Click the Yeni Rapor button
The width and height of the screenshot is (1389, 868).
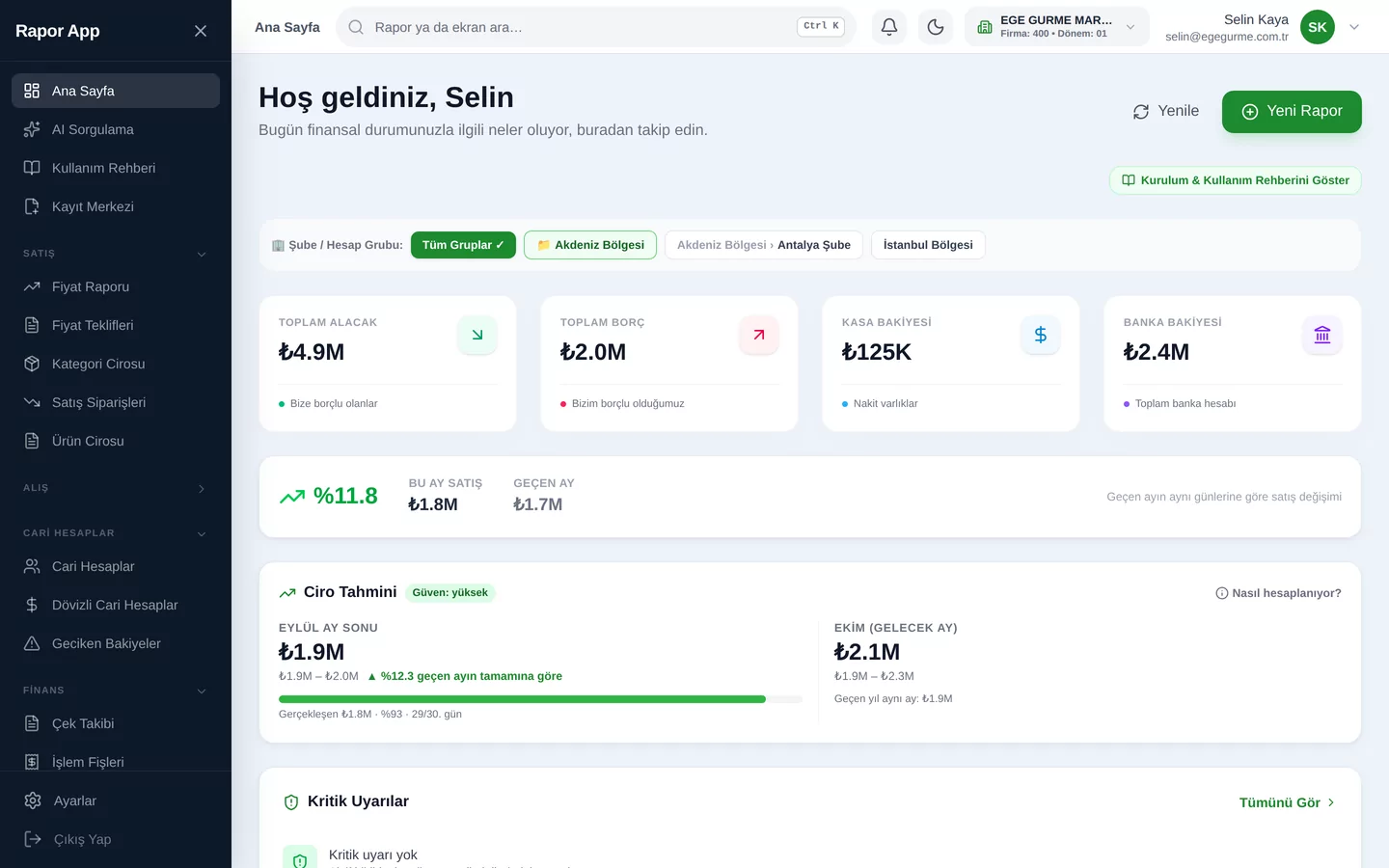click(1292, 111)
